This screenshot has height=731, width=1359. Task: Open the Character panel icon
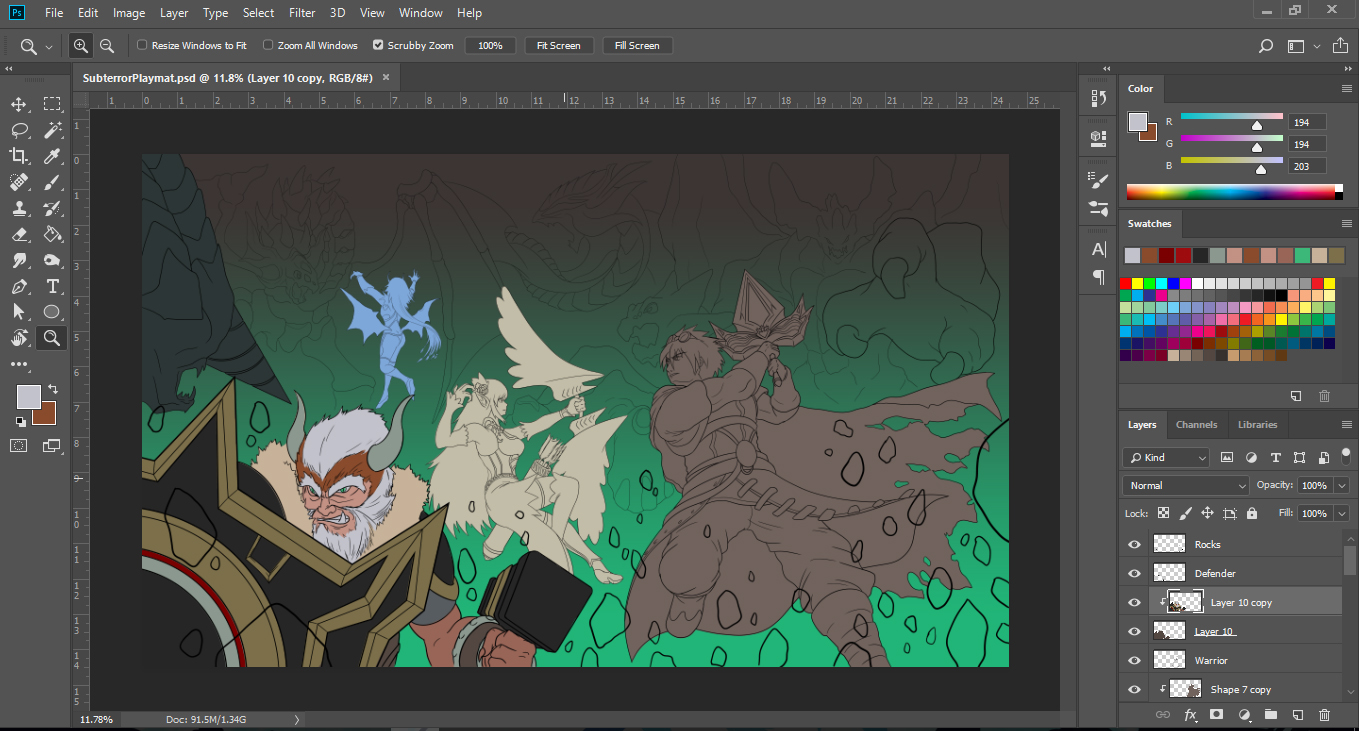tap(1098, 248)
